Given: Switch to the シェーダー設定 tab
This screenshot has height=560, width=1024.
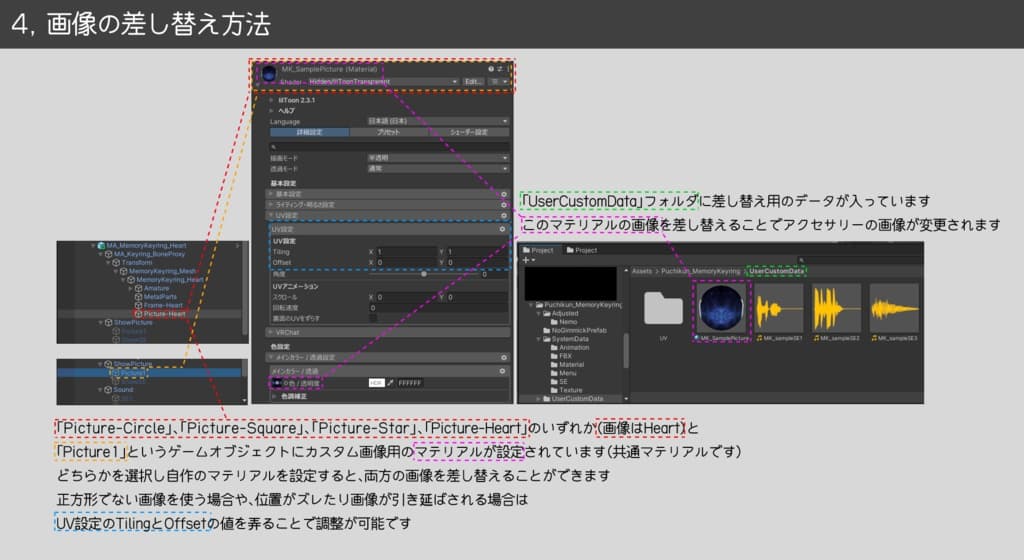Looking at the screenshot, I should [468, 132].
